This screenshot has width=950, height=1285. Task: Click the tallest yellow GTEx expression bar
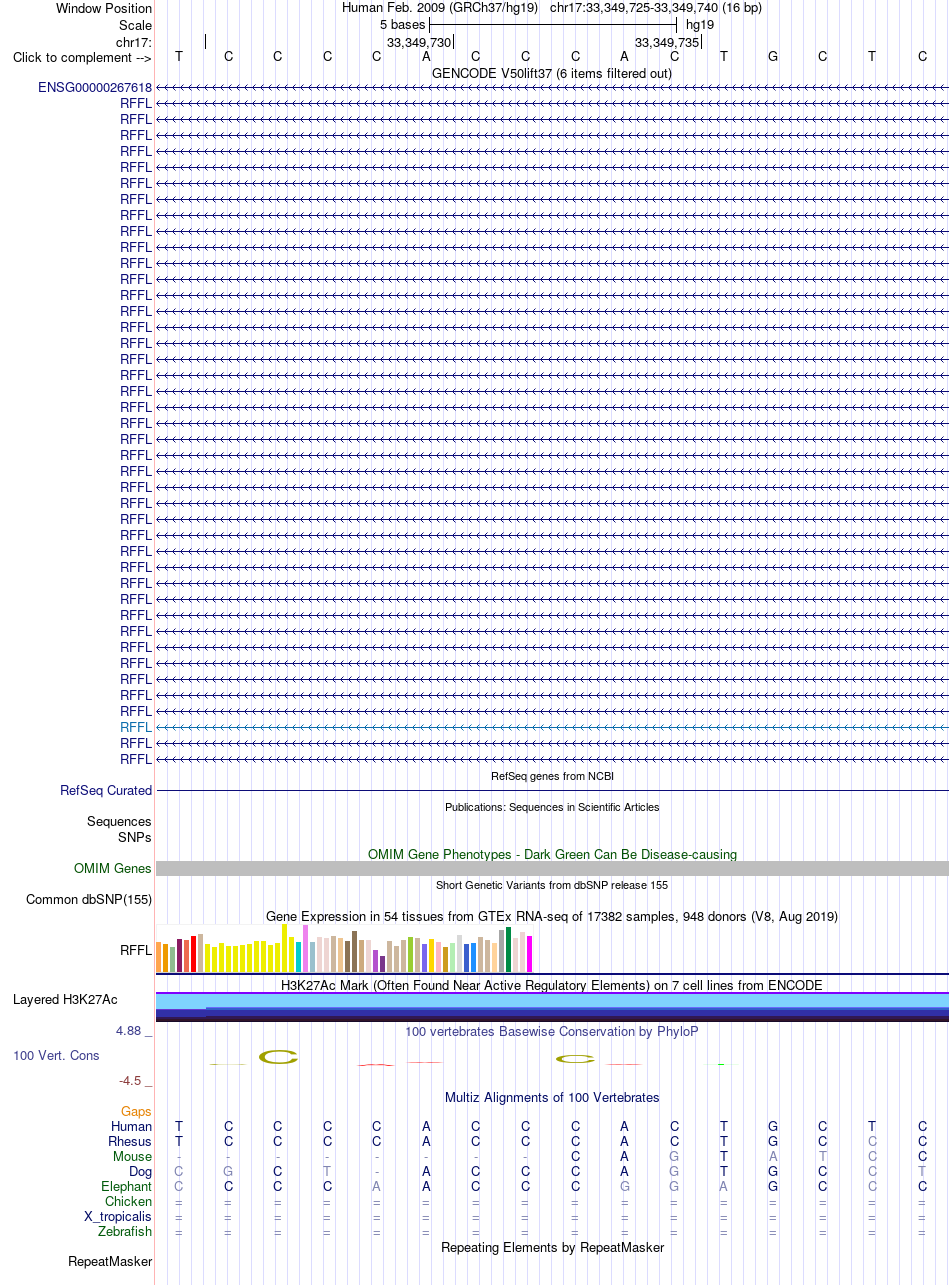[x=285, y=947]
